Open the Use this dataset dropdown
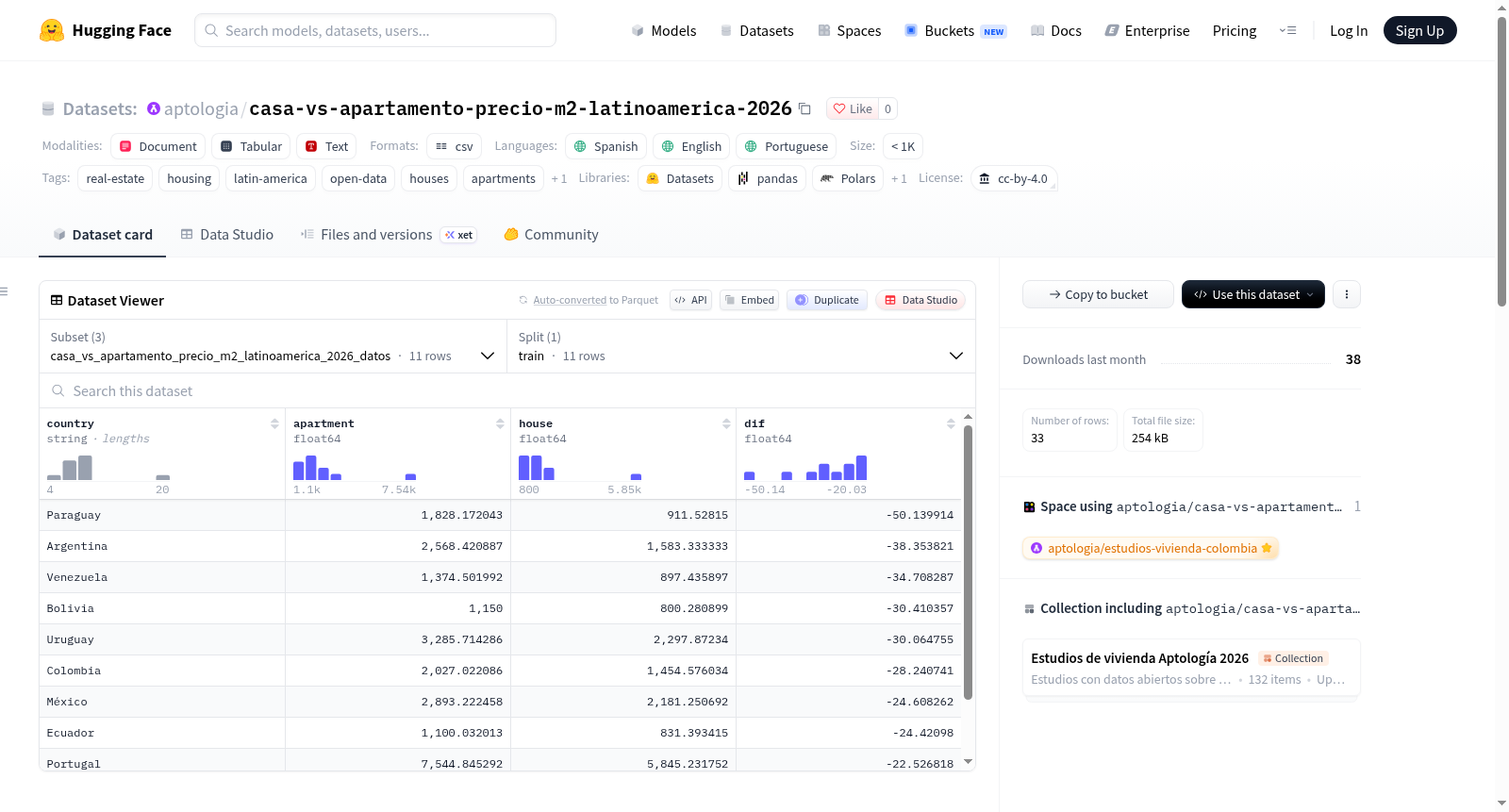1509x812 pixels. pos(1252,294)
